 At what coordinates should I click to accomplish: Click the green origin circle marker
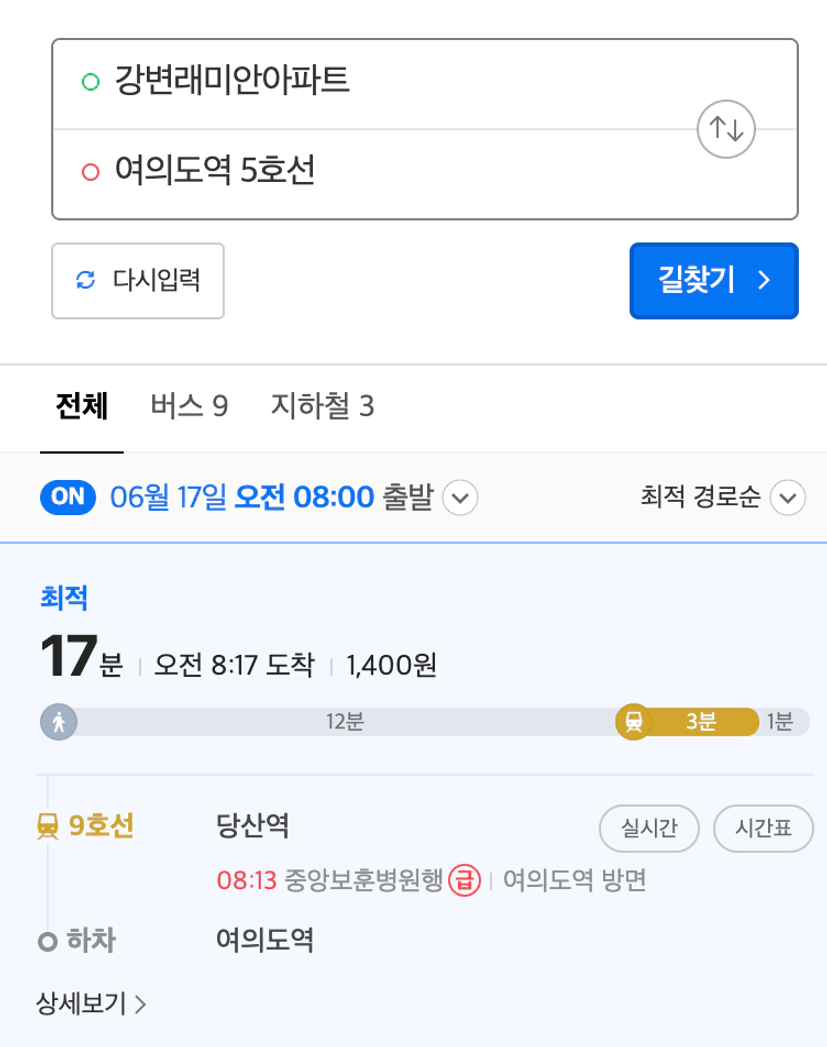coord(91,81)
